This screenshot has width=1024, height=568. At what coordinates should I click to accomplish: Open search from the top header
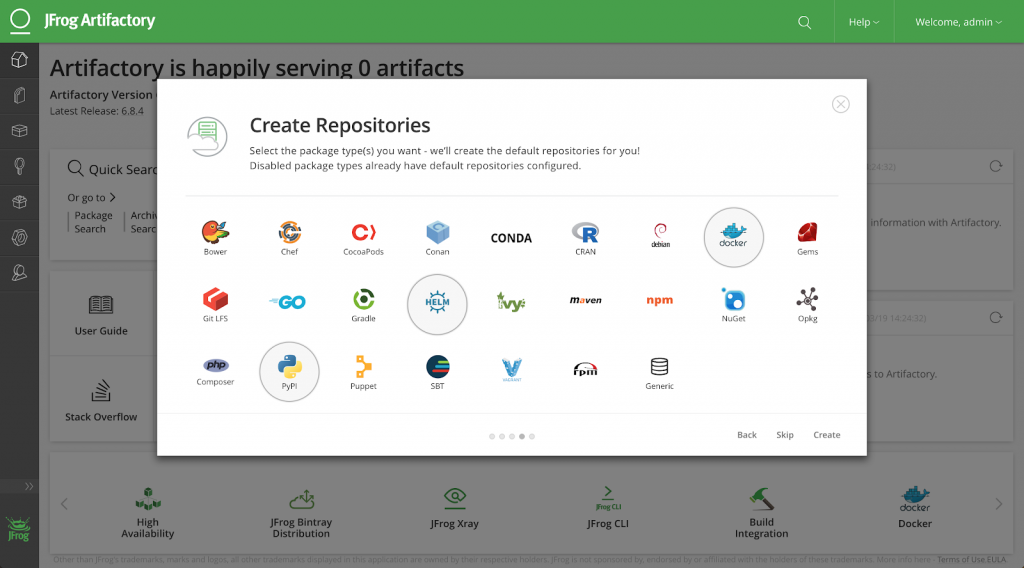coord(805,22)
